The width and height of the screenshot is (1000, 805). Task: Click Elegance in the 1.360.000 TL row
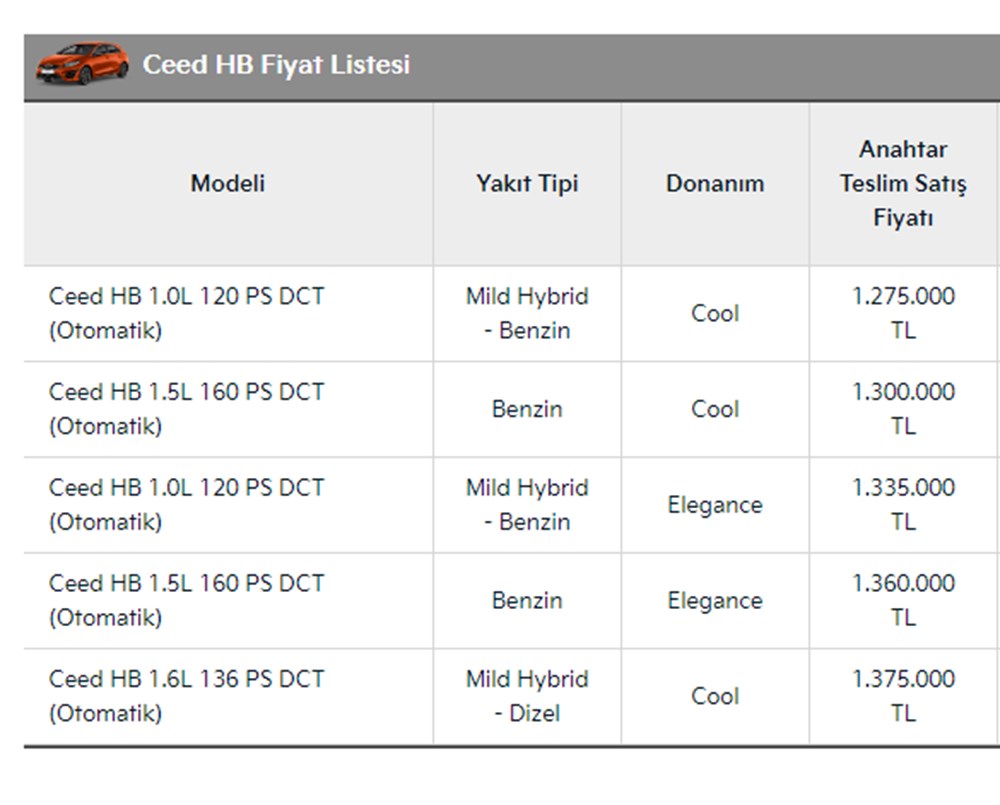click(715, 601)
